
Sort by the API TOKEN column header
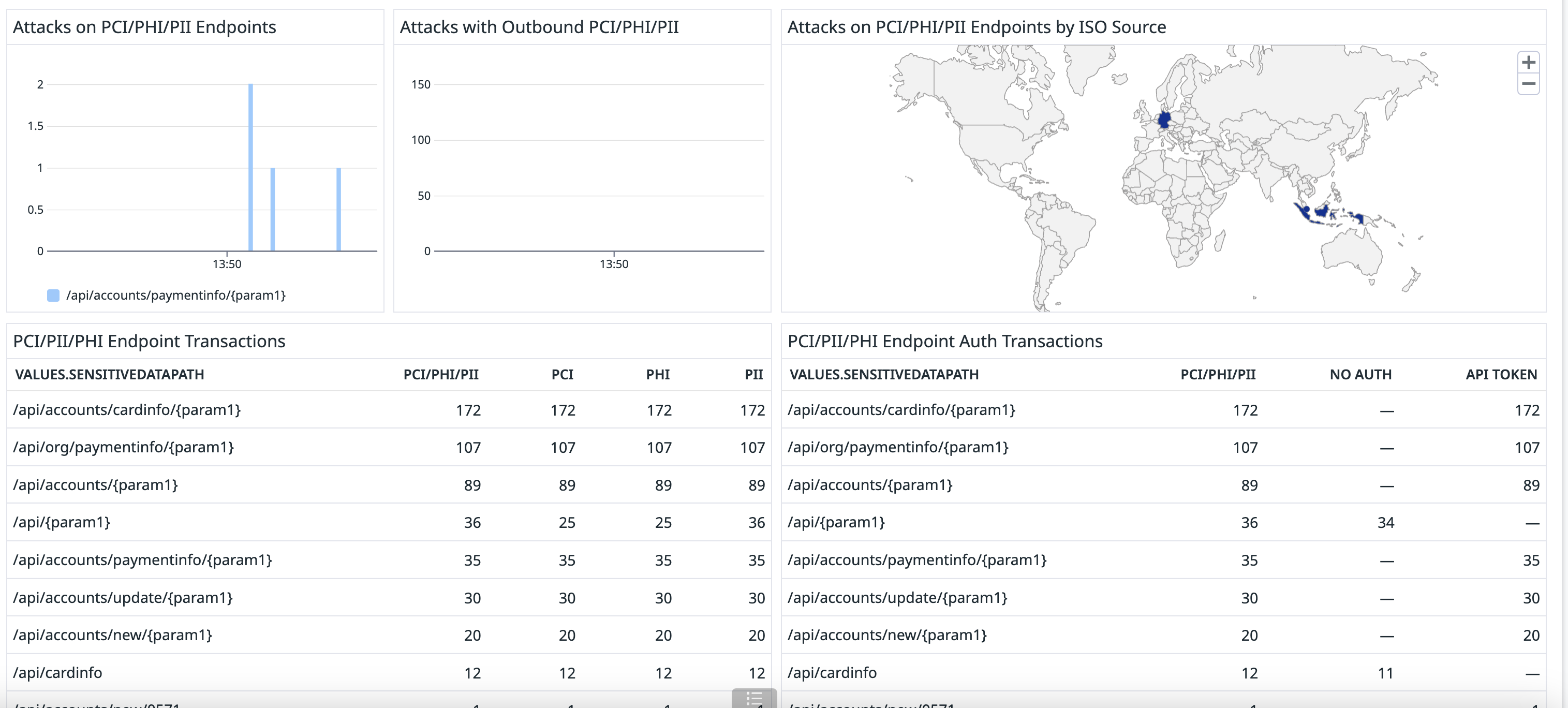point(1500,374)
